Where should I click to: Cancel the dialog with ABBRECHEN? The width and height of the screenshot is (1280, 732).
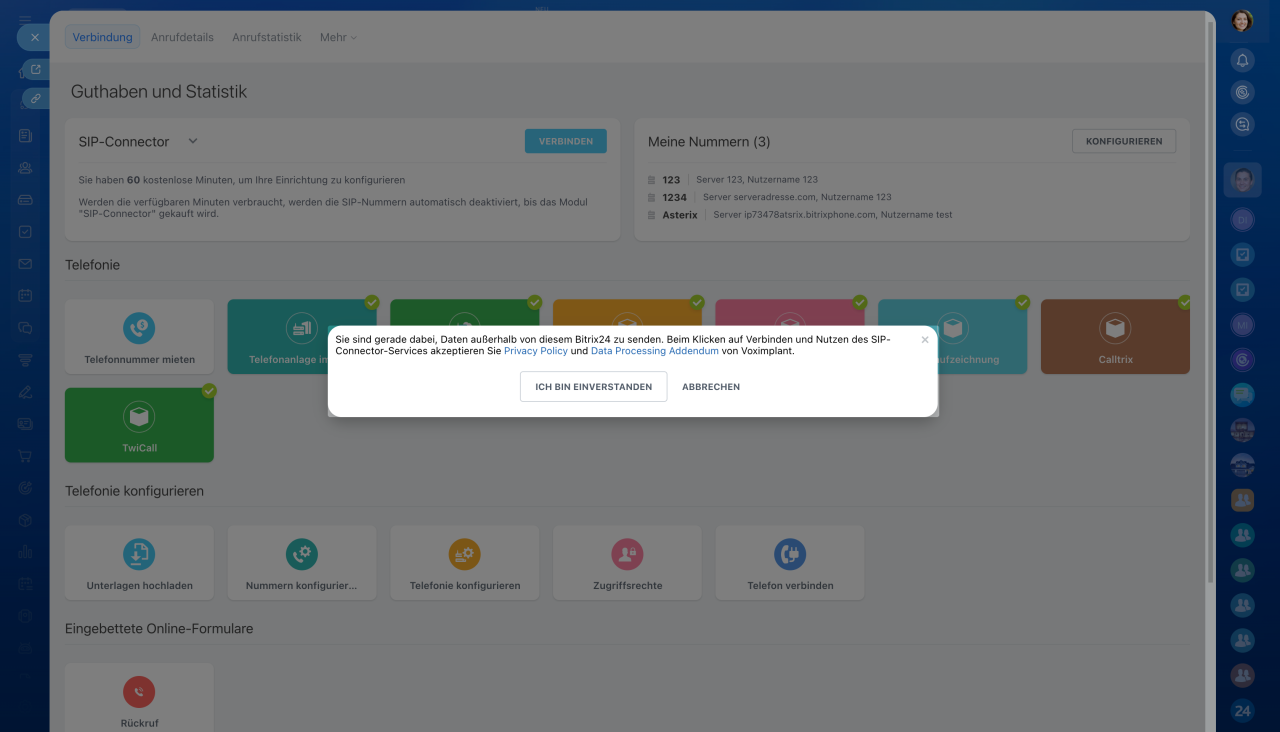(x=711, y=387)
